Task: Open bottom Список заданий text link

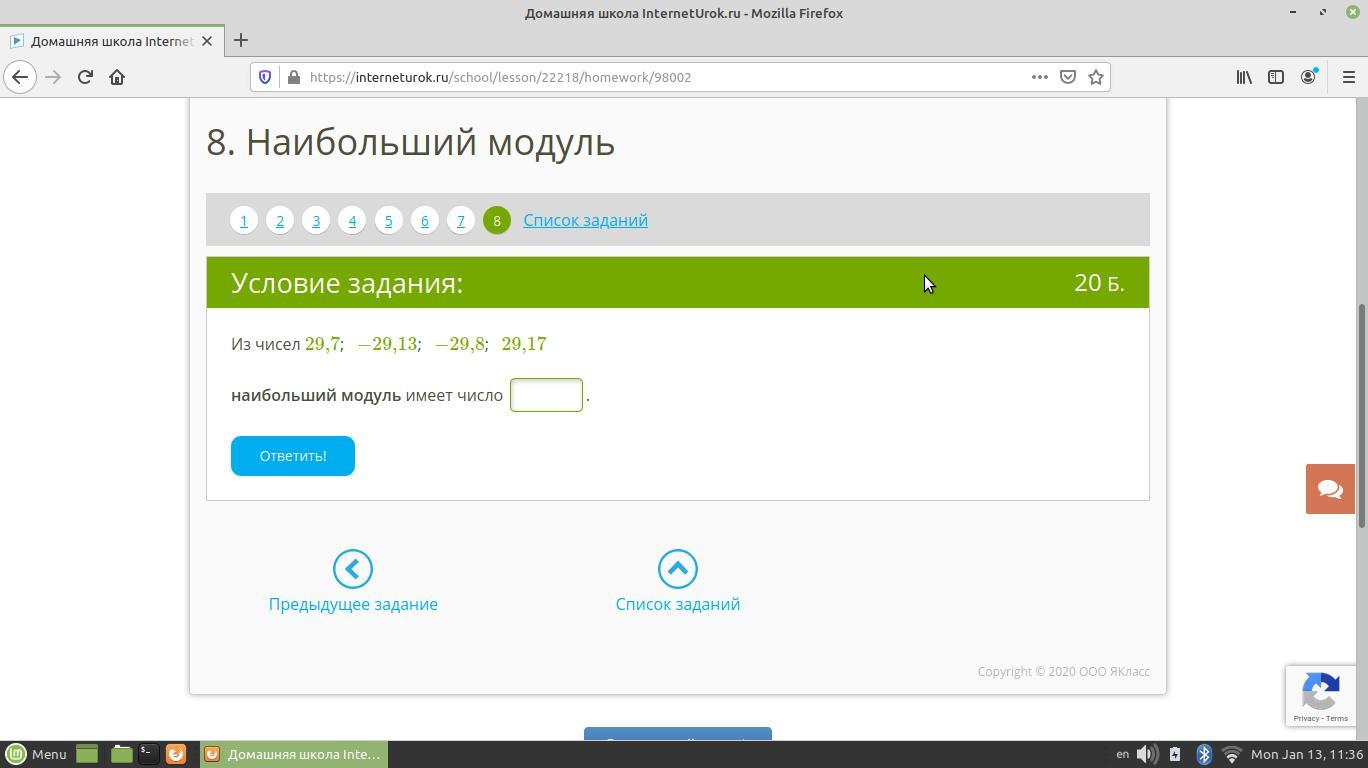Action: 678,604
